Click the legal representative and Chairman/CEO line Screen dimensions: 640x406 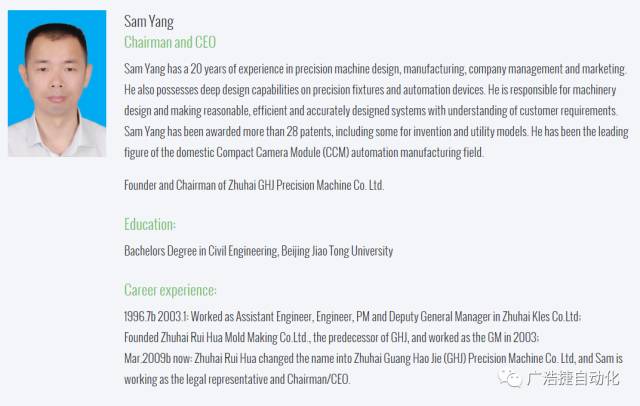click(x=237, y=379)
